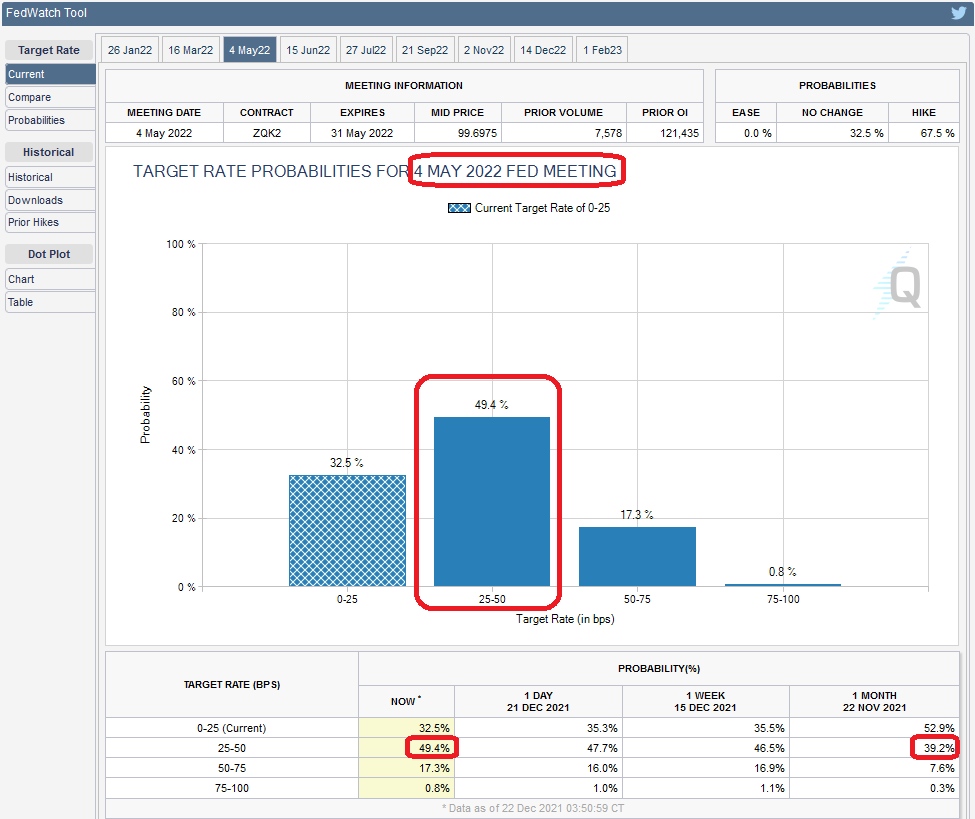Click the hatched 0-25 bar in chart

pos(347,530)
